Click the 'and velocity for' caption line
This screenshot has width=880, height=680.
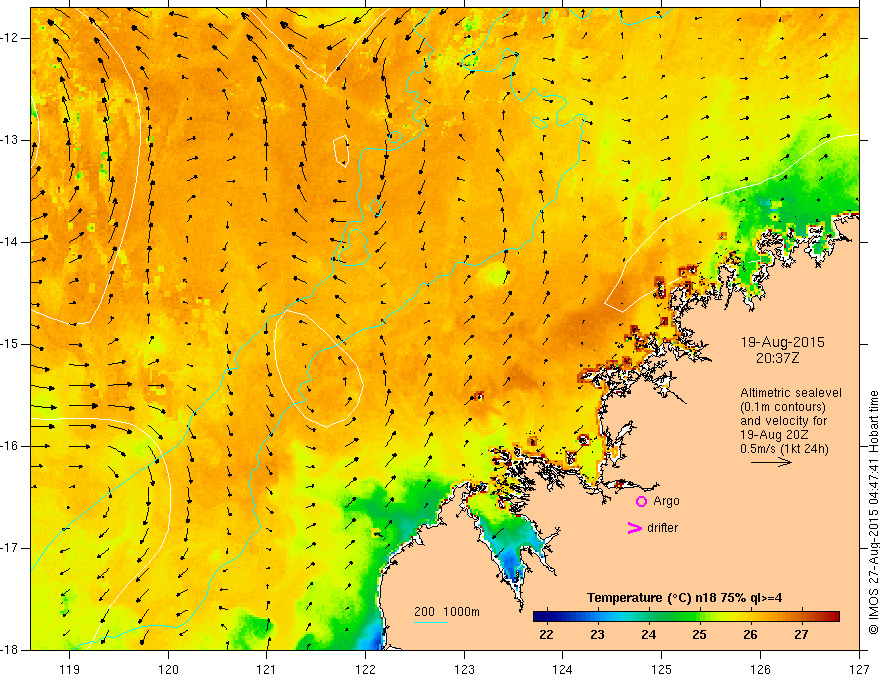point(783,421)
